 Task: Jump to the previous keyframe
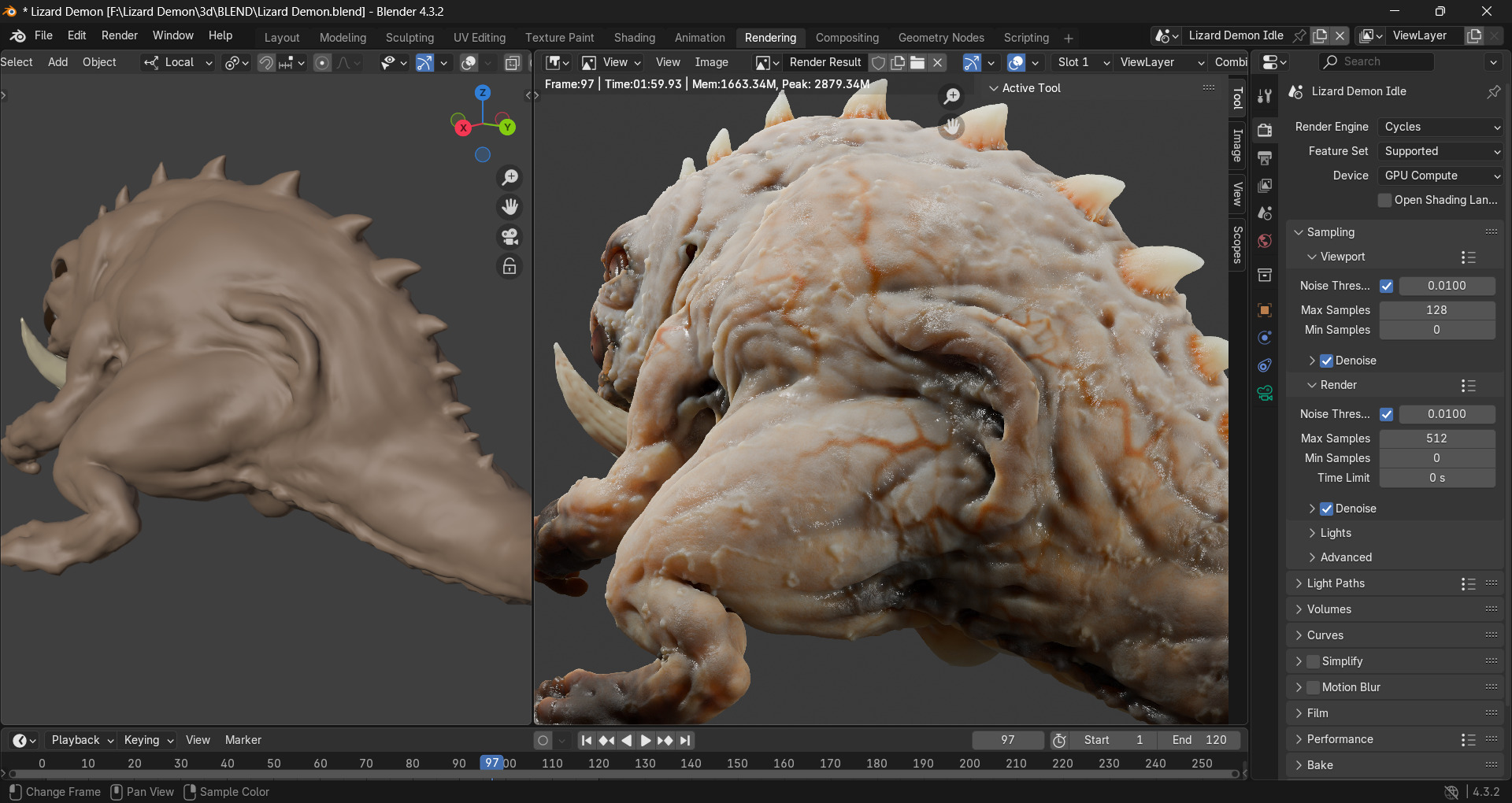tap(606, 740)
